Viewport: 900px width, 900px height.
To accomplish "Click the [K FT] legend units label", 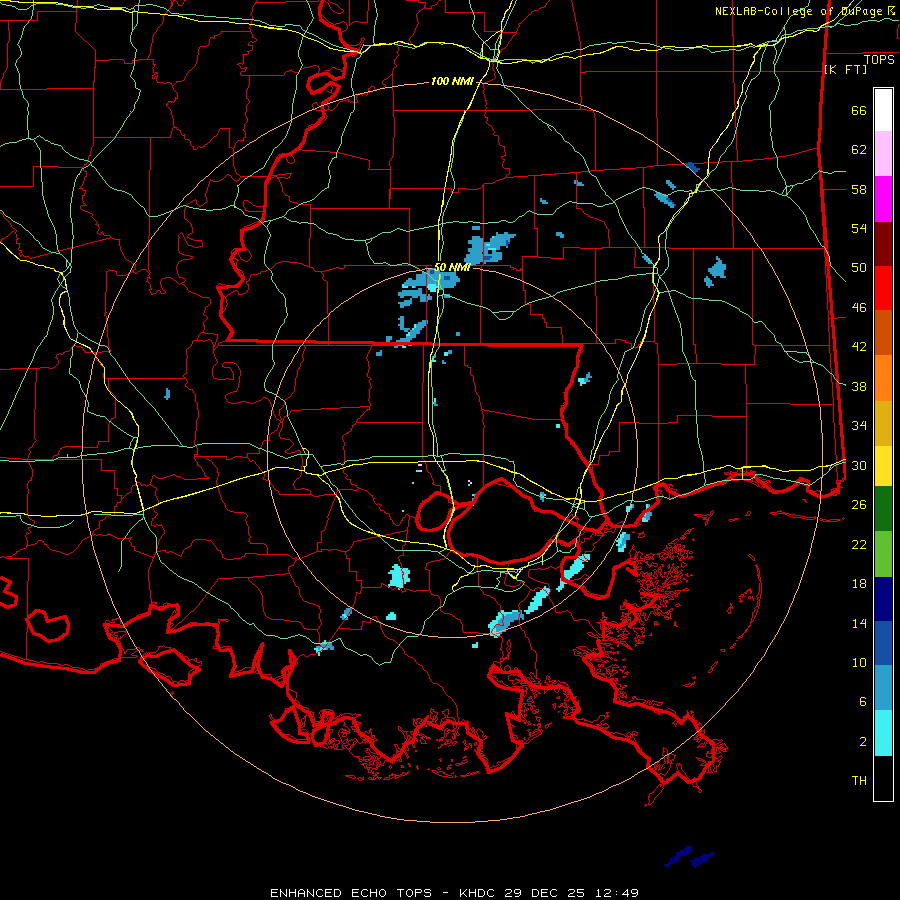I will [x=845, y=69].
